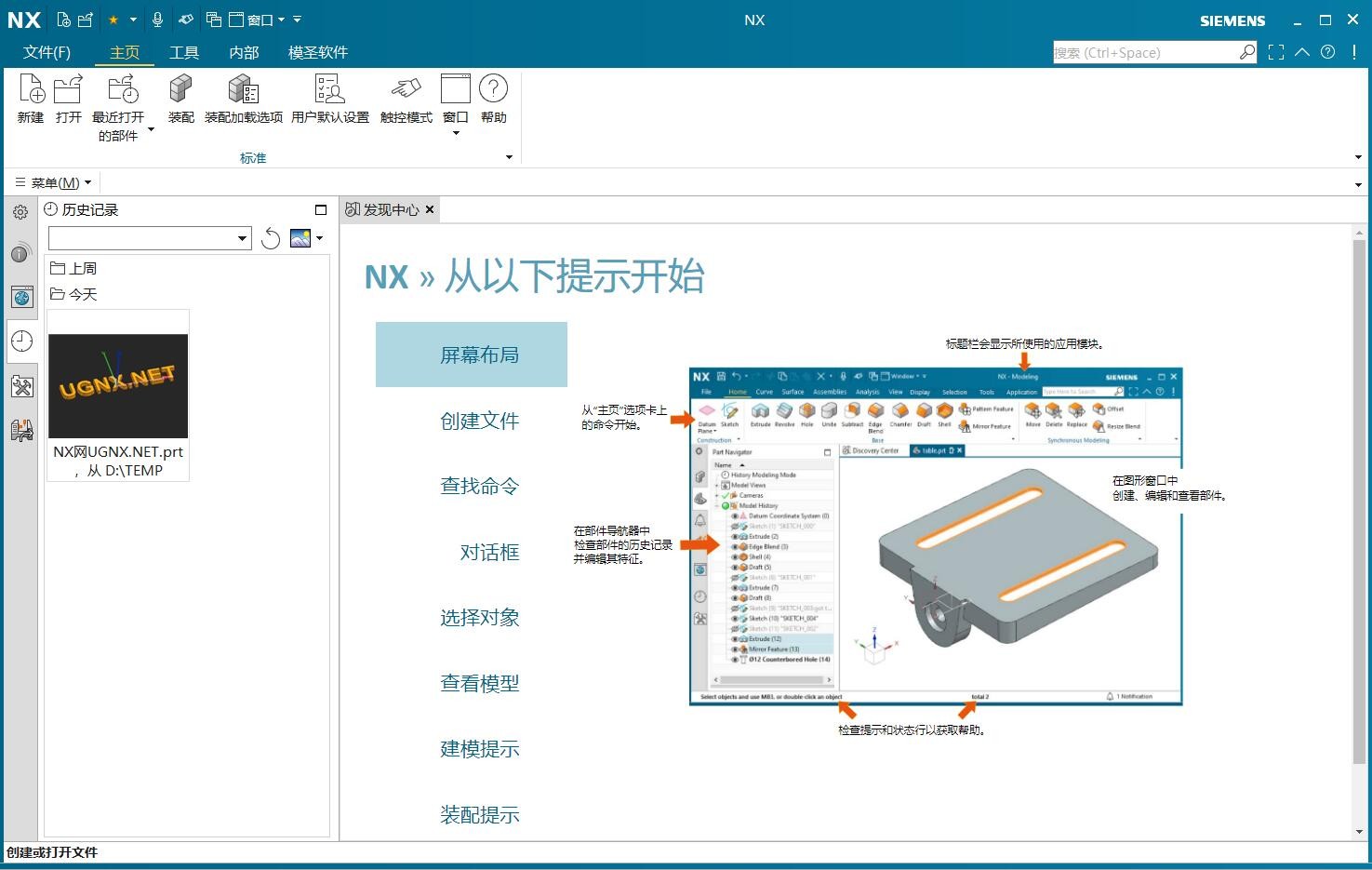1372x870 pixels.
Task: Open the history filter combo box
Action: click(x=150, y=238)
